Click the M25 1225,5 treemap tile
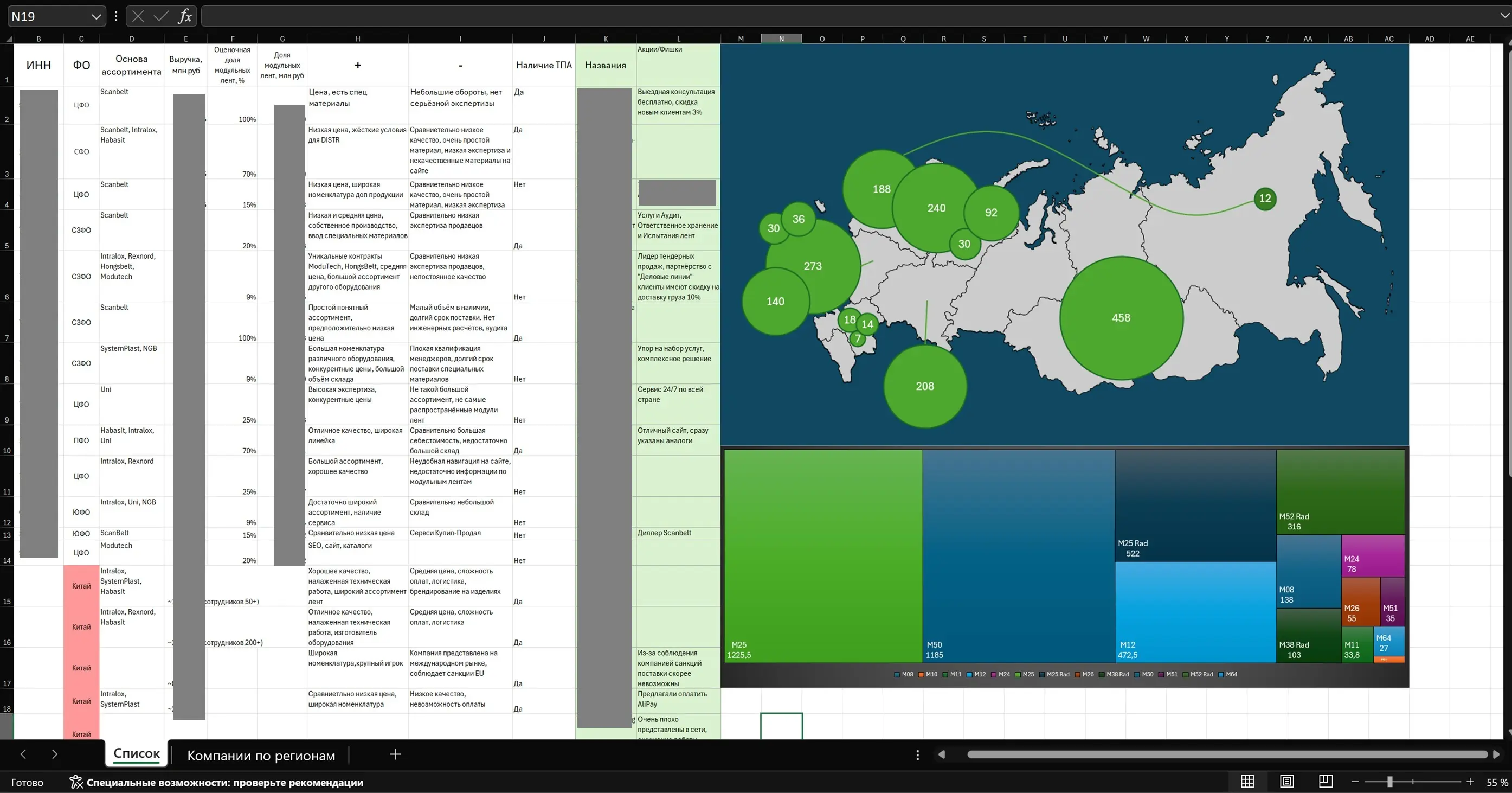Viewport: 1512px width, 793px height. 823,557
